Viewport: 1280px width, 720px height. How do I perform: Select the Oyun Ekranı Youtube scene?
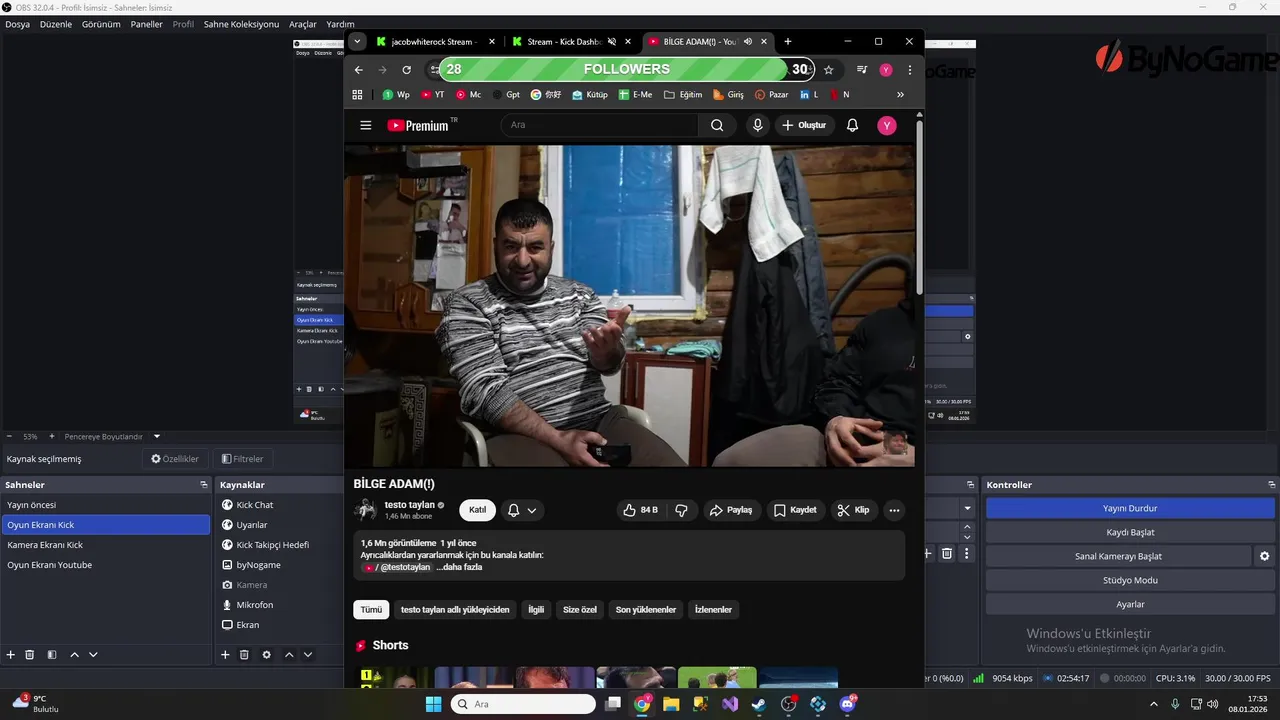coord(105,565)
